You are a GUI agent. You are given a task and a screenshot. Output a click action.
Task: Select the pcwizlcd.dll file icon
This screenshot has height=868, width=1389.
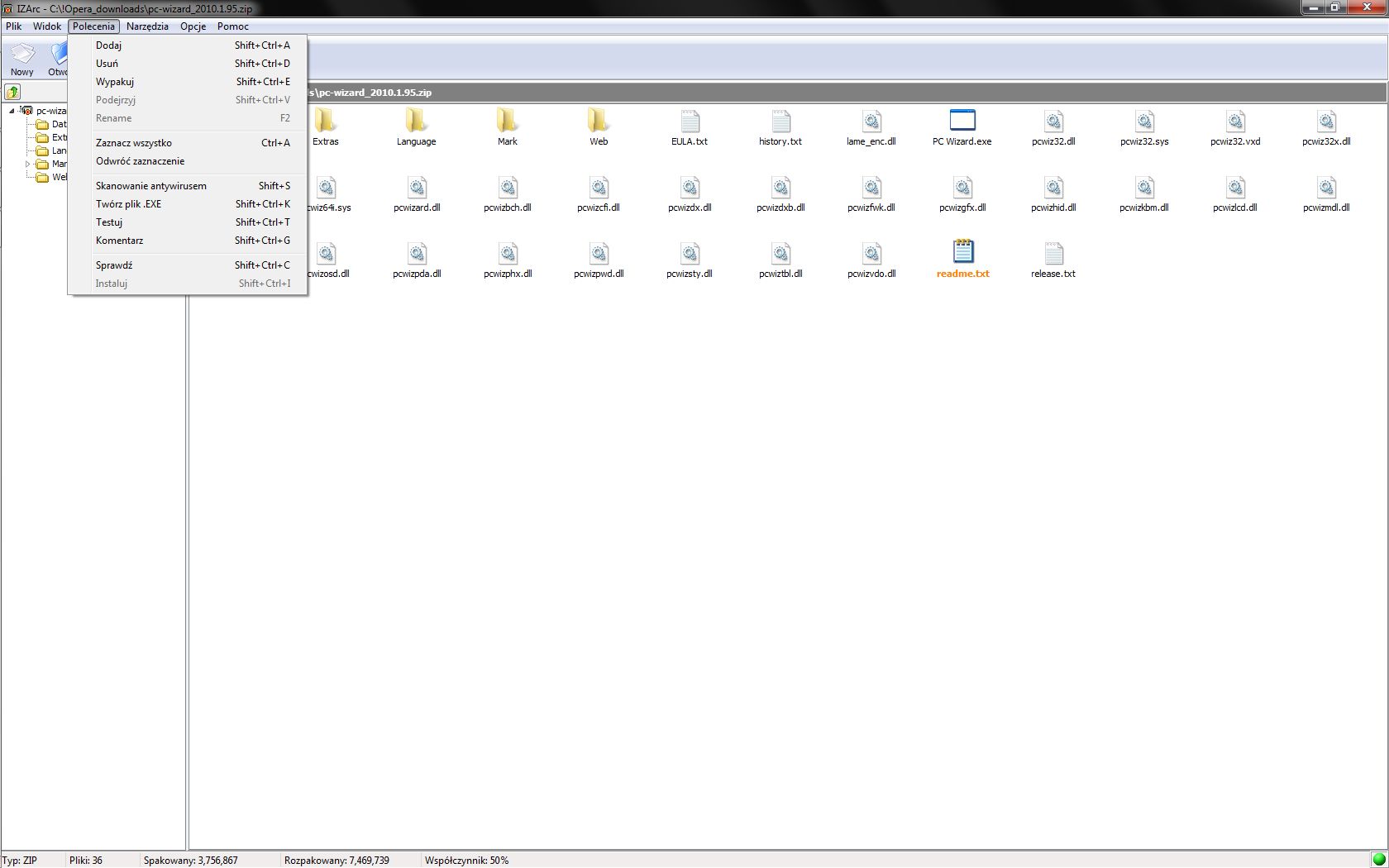(x=1235, y=187)
